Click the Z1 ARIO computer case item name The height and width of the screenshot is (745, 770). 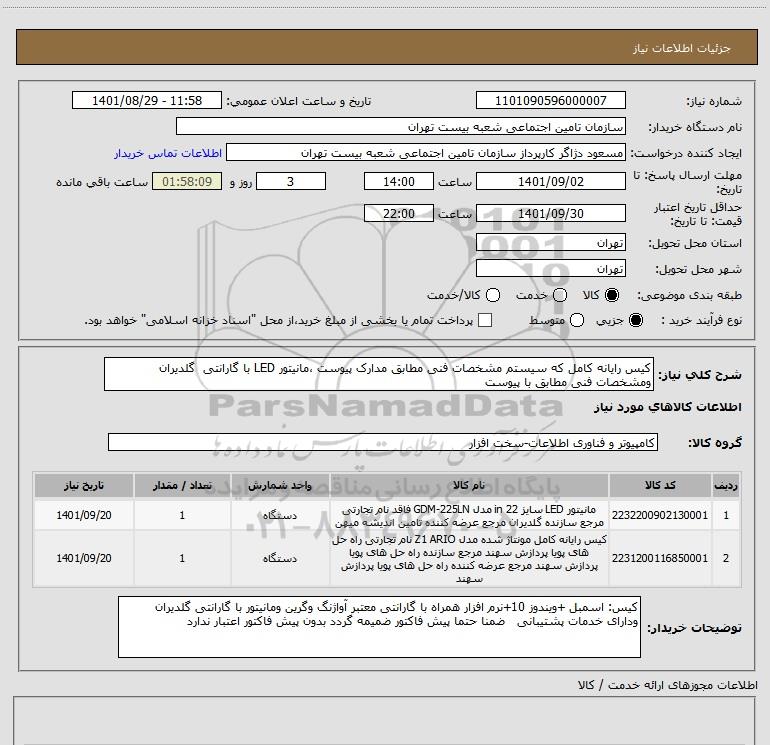[x=469, y=559]
